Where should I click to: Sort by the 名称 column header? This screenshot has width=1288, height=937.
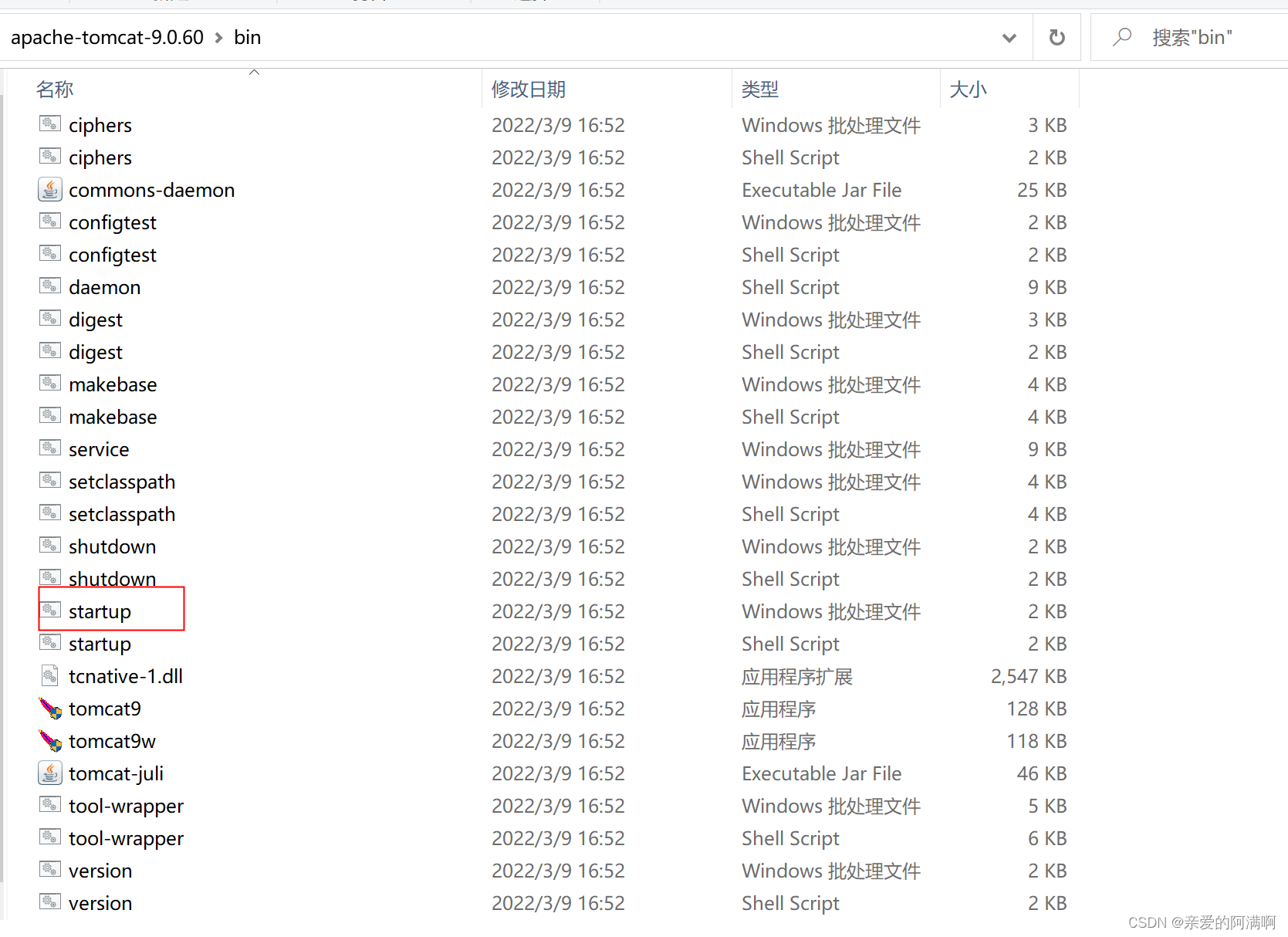(55, 90)
